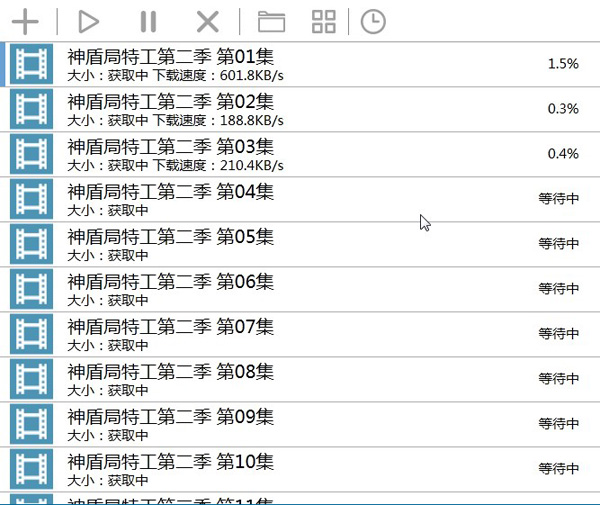Screen dimensions: 600x505
Task: Click 大小:获取中 under 第08集
Action: point(108,391)
